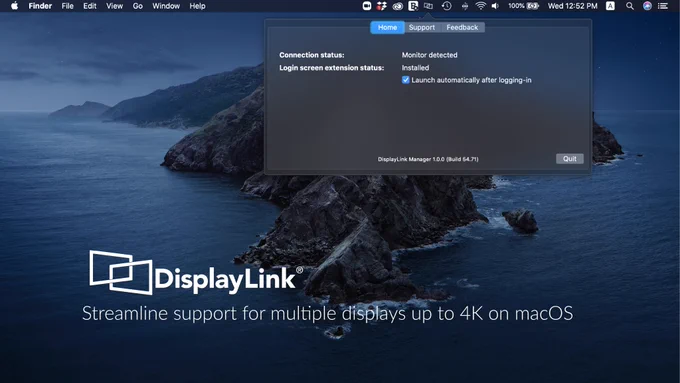
Task: Open the Dropbox menu bar icon
Action: coord(382,6)
